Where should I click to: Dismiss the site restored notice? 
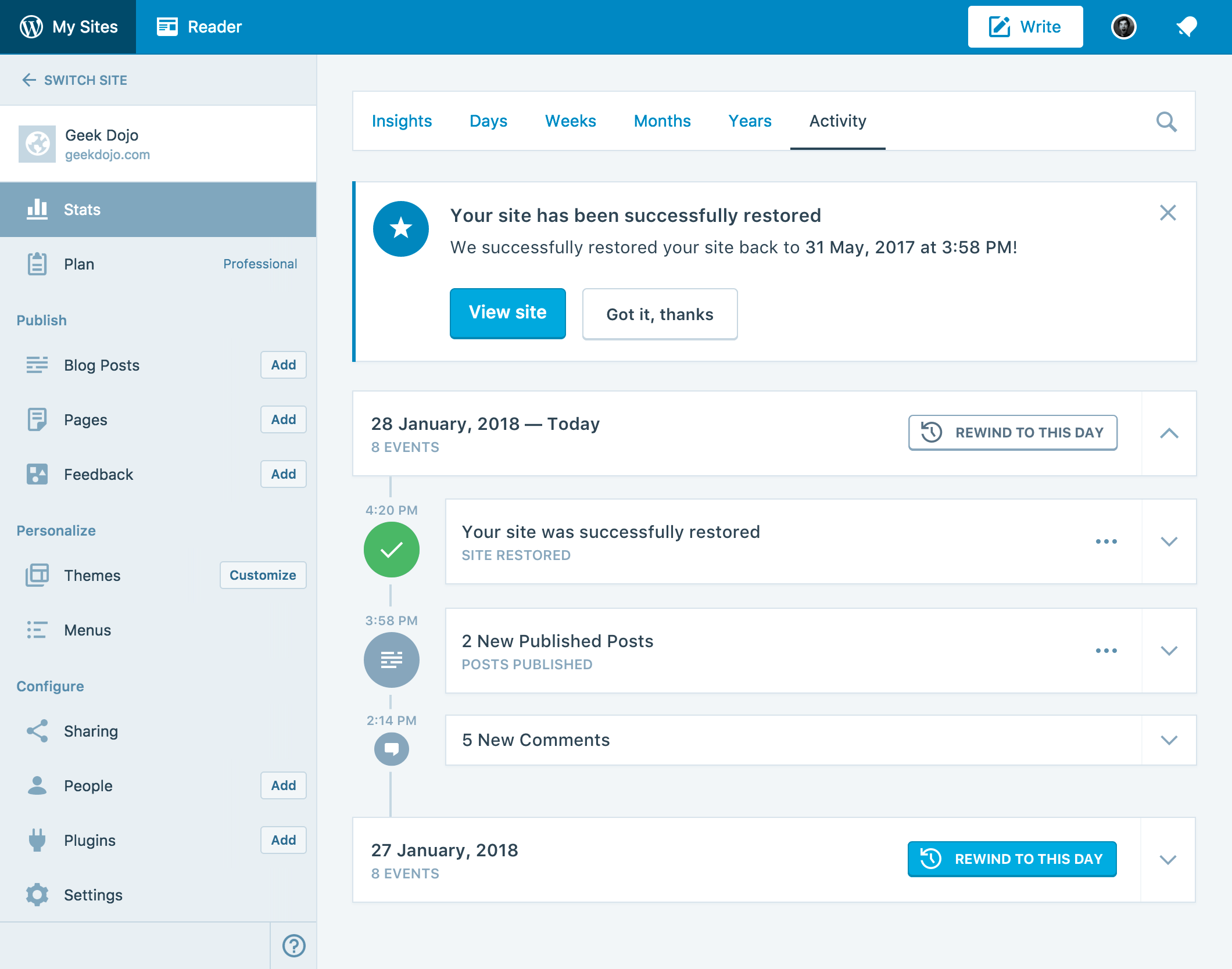click(1167, 213)
